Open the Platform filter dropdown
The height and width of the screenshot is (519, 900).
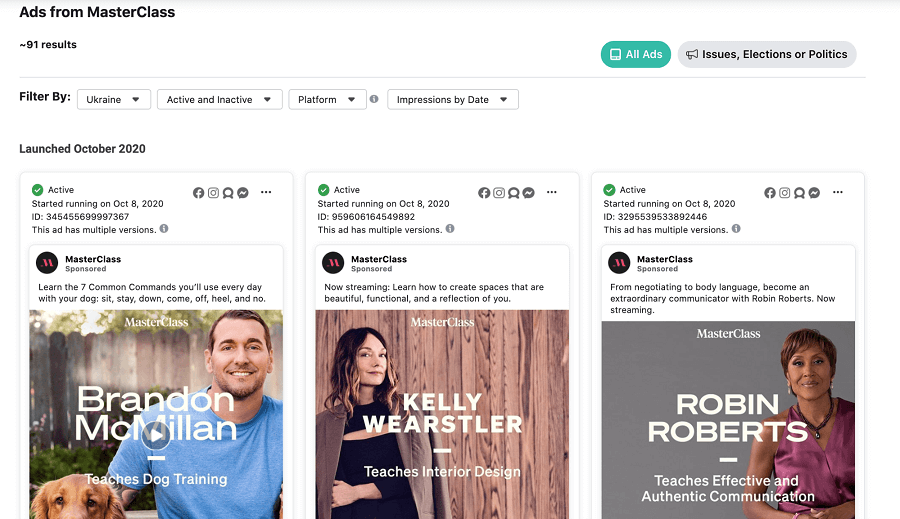[x=327, y=99]
